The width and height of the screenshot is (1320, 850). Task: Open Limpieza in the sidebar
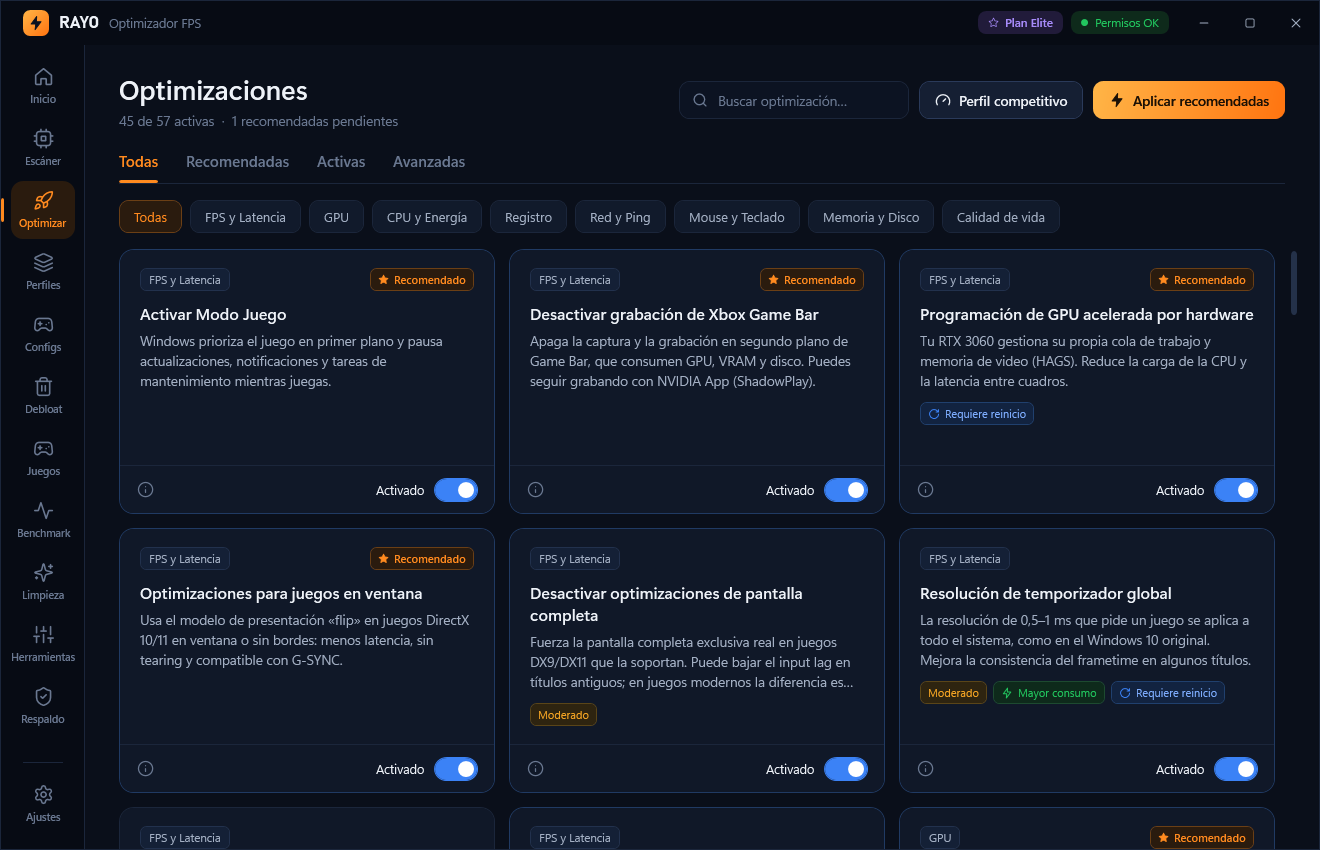tap(43, 582)
